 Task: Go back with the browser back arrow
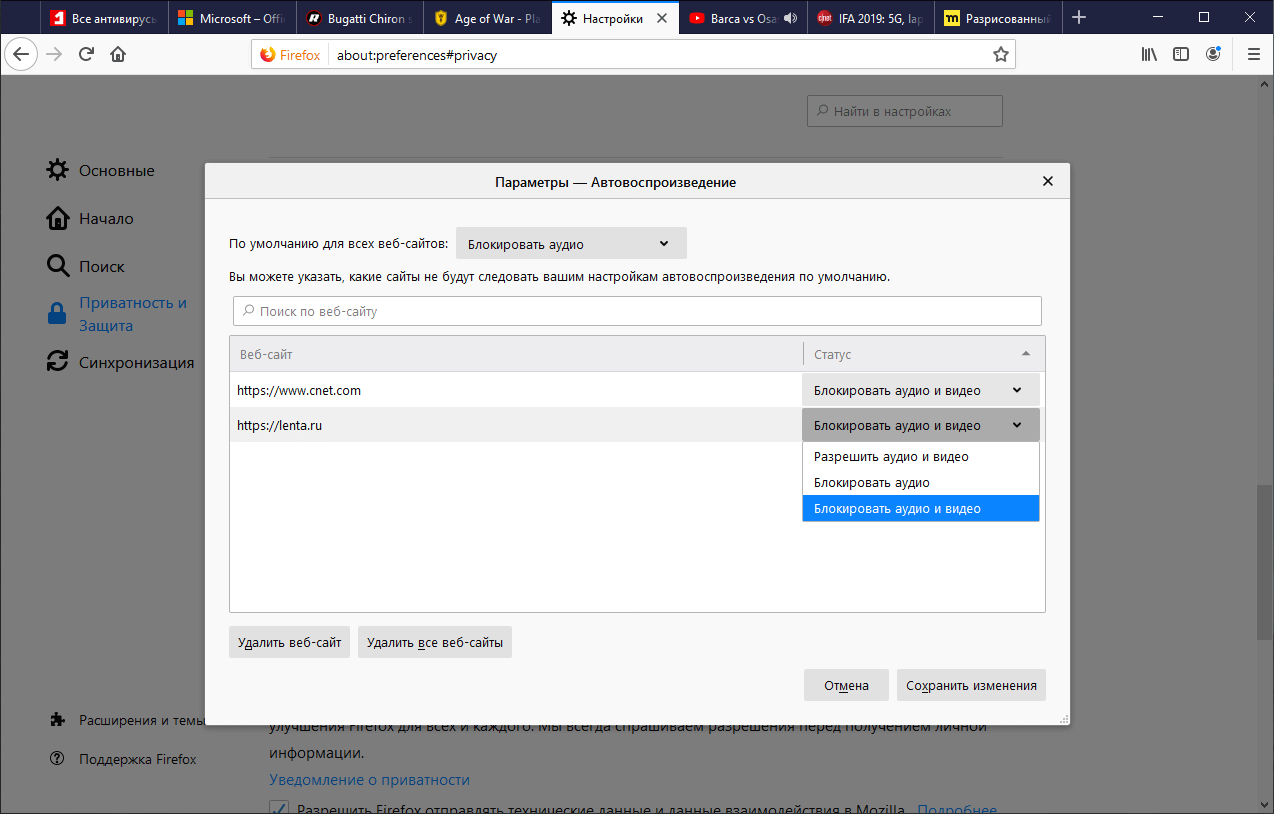(22, 55)
